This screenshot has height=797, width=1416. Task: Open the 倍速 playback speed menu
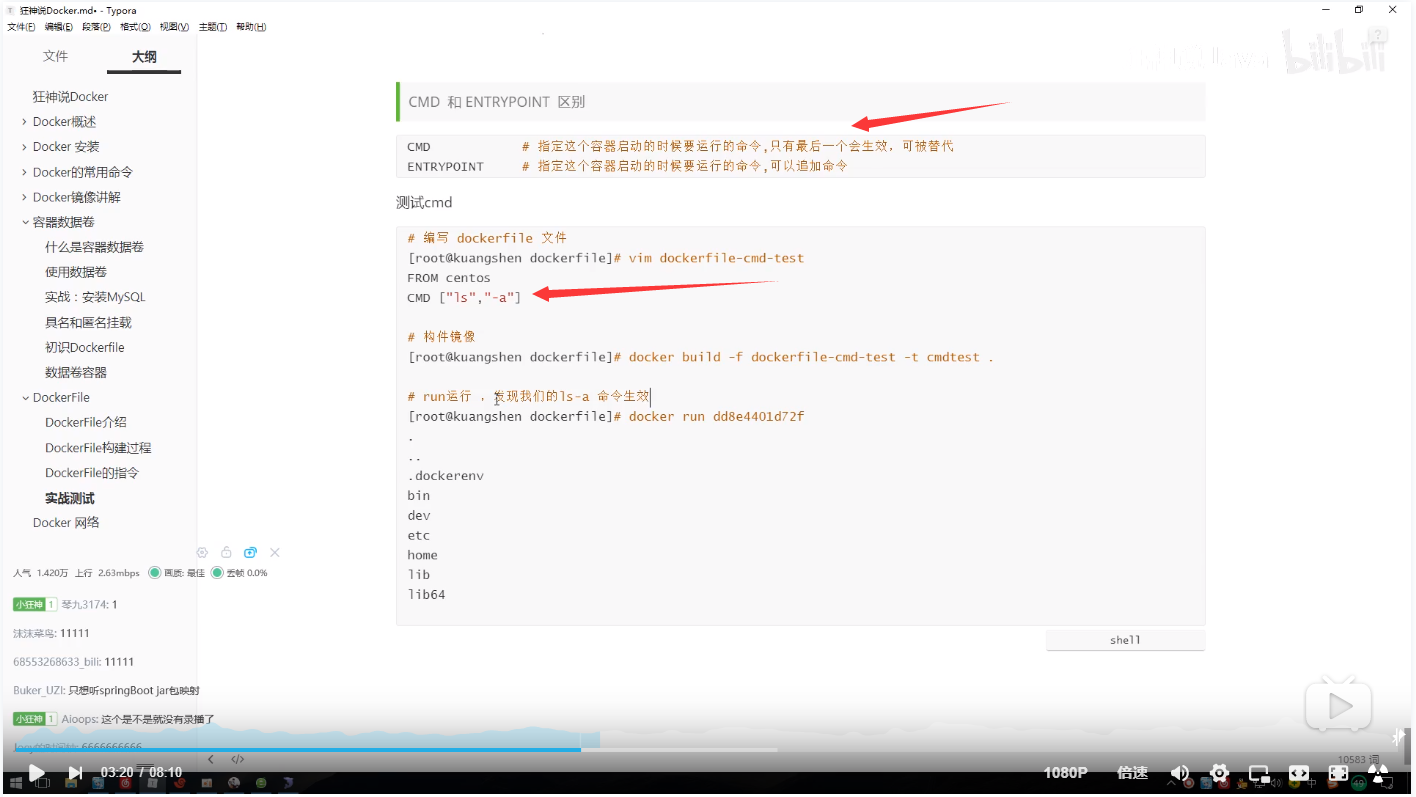1132,772
